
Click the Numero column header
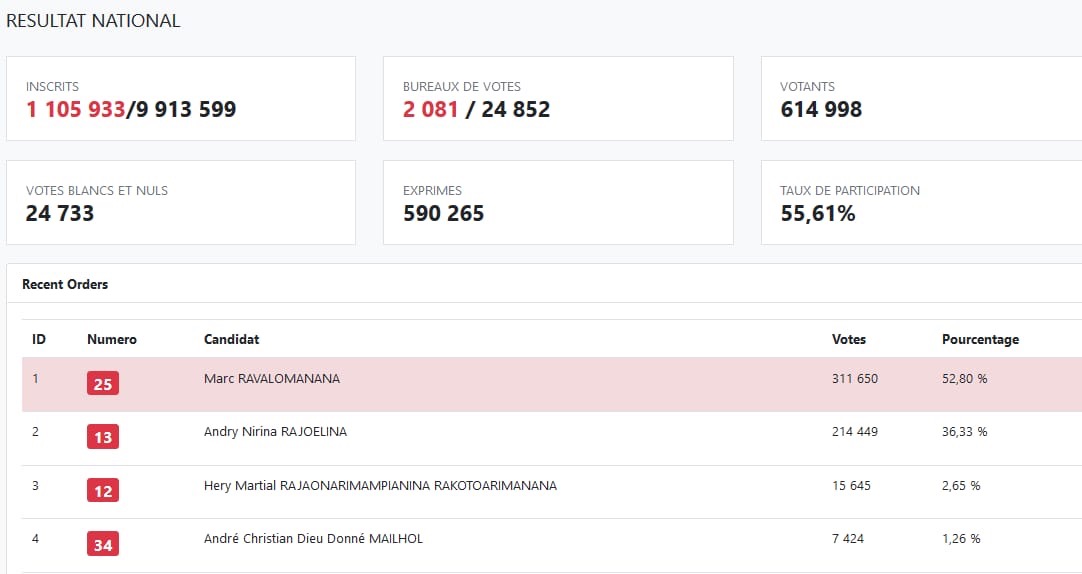[112, 339]
